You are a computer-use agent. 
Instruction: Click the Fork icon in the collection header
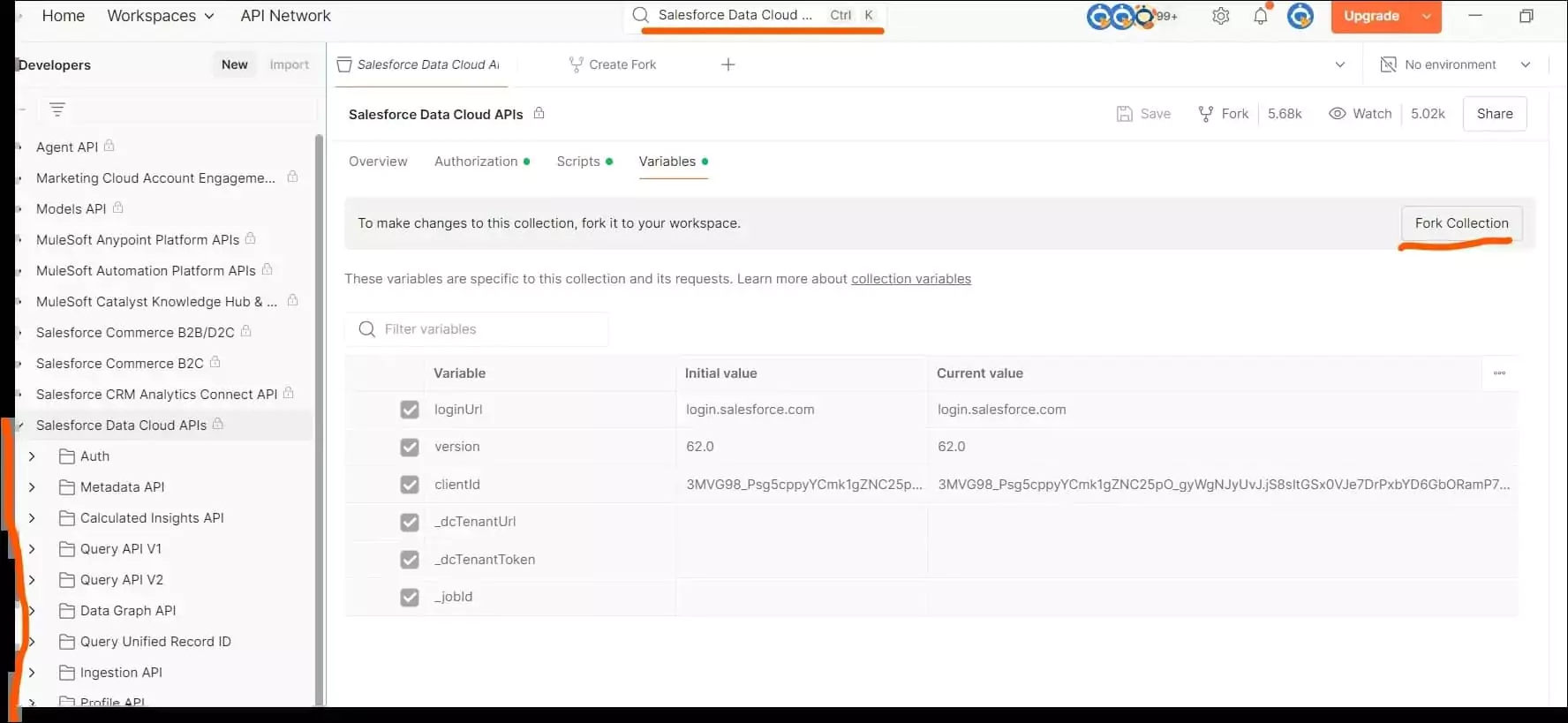(x=1205, y=114)
